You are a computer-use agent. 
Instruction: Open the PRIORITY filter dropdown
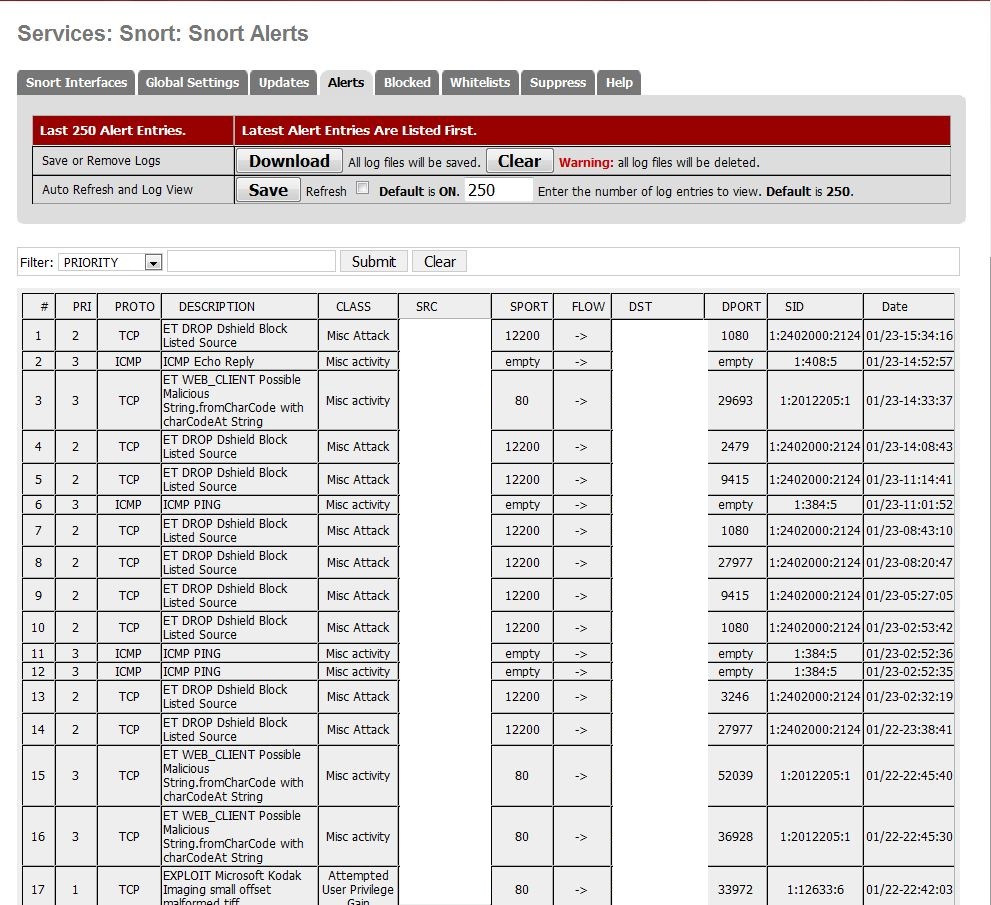(110, 262)
